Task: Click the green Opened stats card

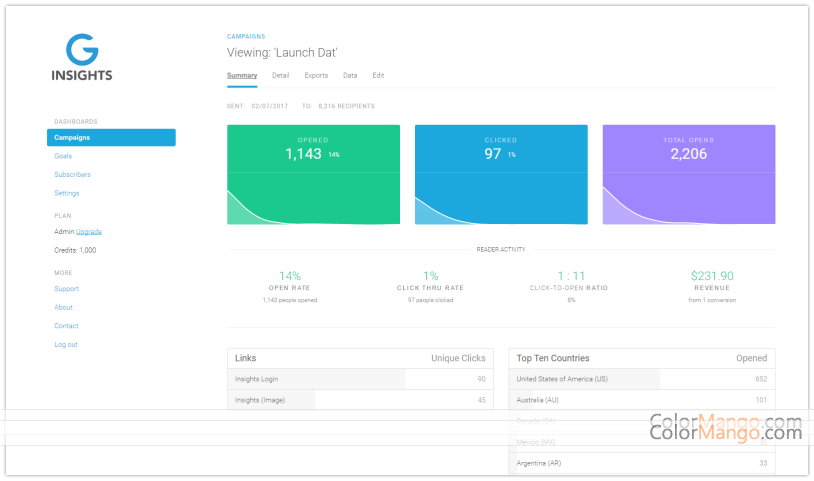Action: (x=313, y=175)
